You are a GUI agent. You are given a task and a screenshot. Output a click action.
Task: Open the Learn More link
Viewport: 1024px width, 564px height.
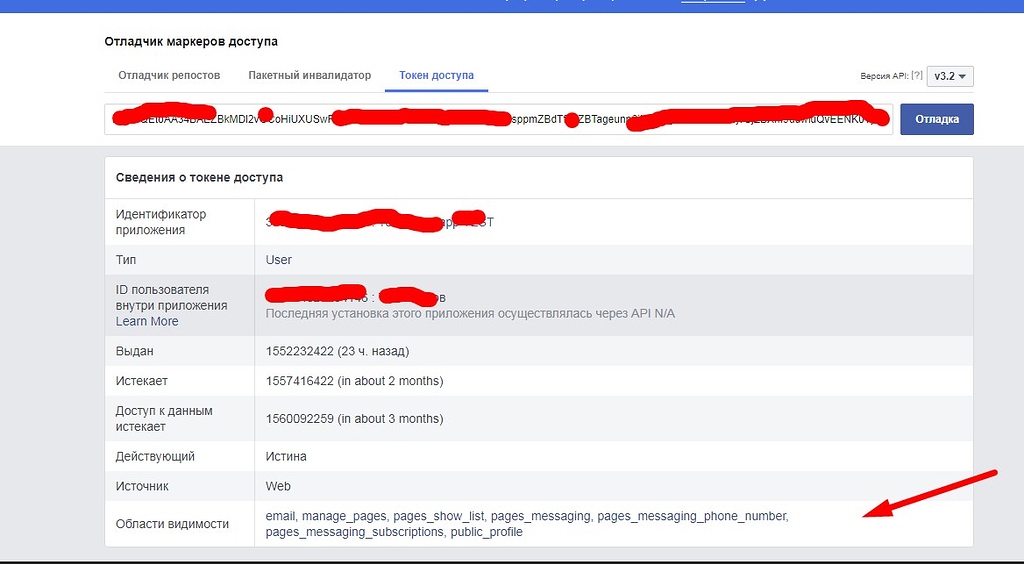click(x=147, y=321)
